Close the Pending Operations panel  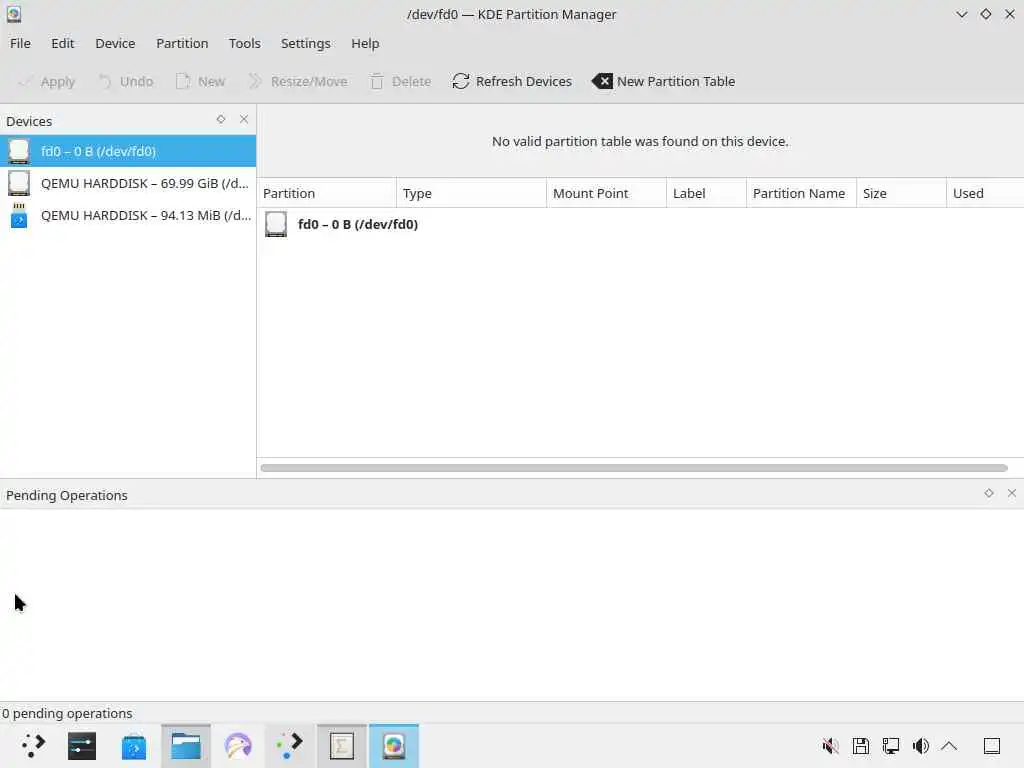click(1012, 493)
